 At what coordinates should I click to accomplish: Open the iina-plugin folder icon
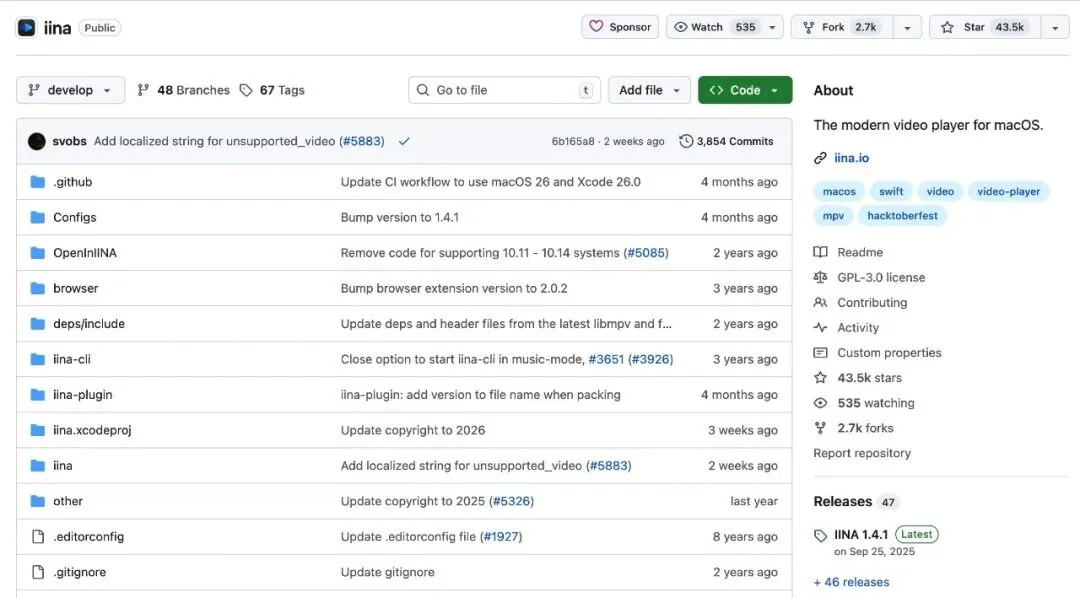click(38, 395)
